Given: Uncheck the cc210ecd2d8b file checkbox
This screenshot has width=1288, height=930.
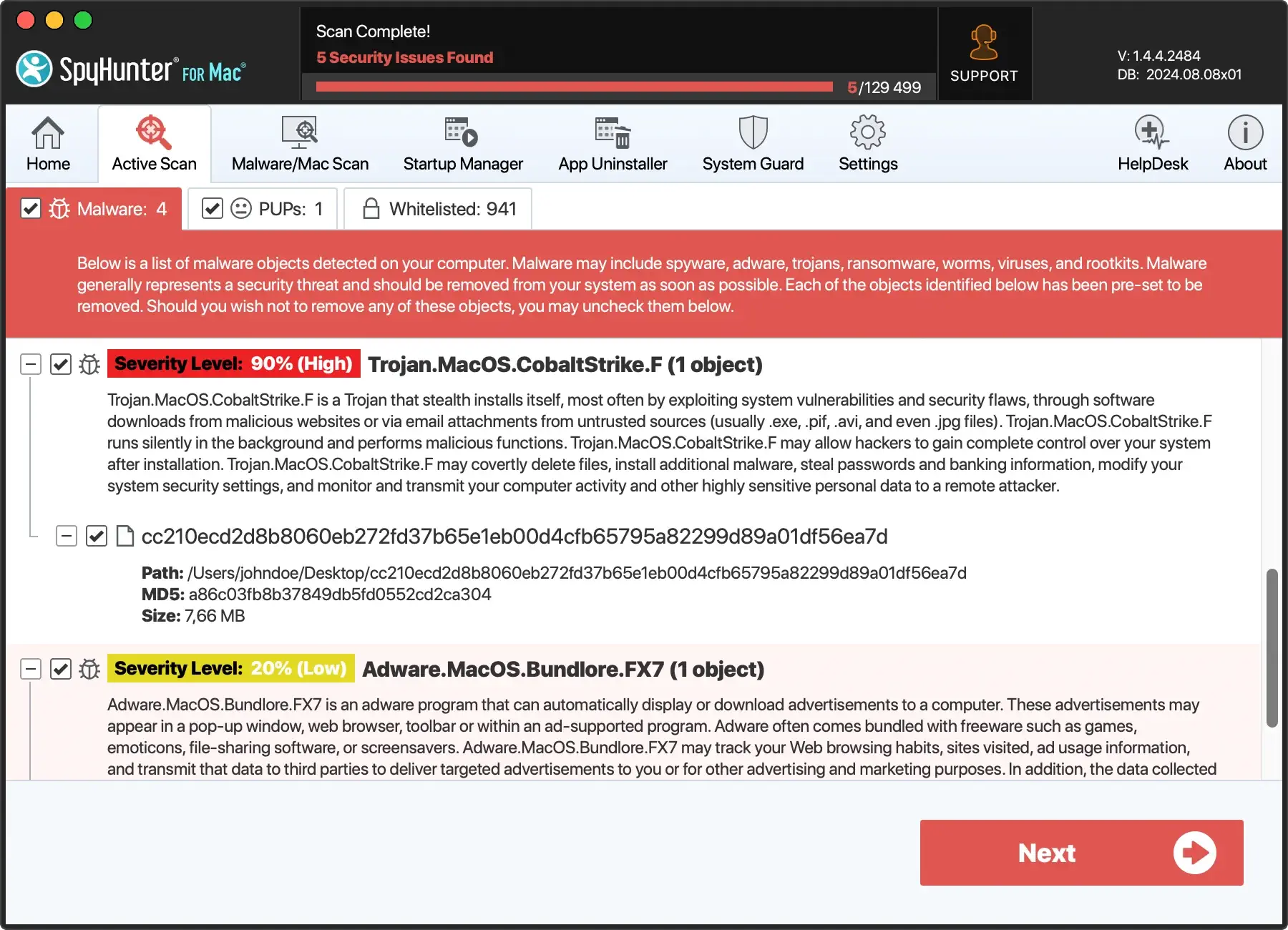Looking at the screenshot, I should click(97, 536).
